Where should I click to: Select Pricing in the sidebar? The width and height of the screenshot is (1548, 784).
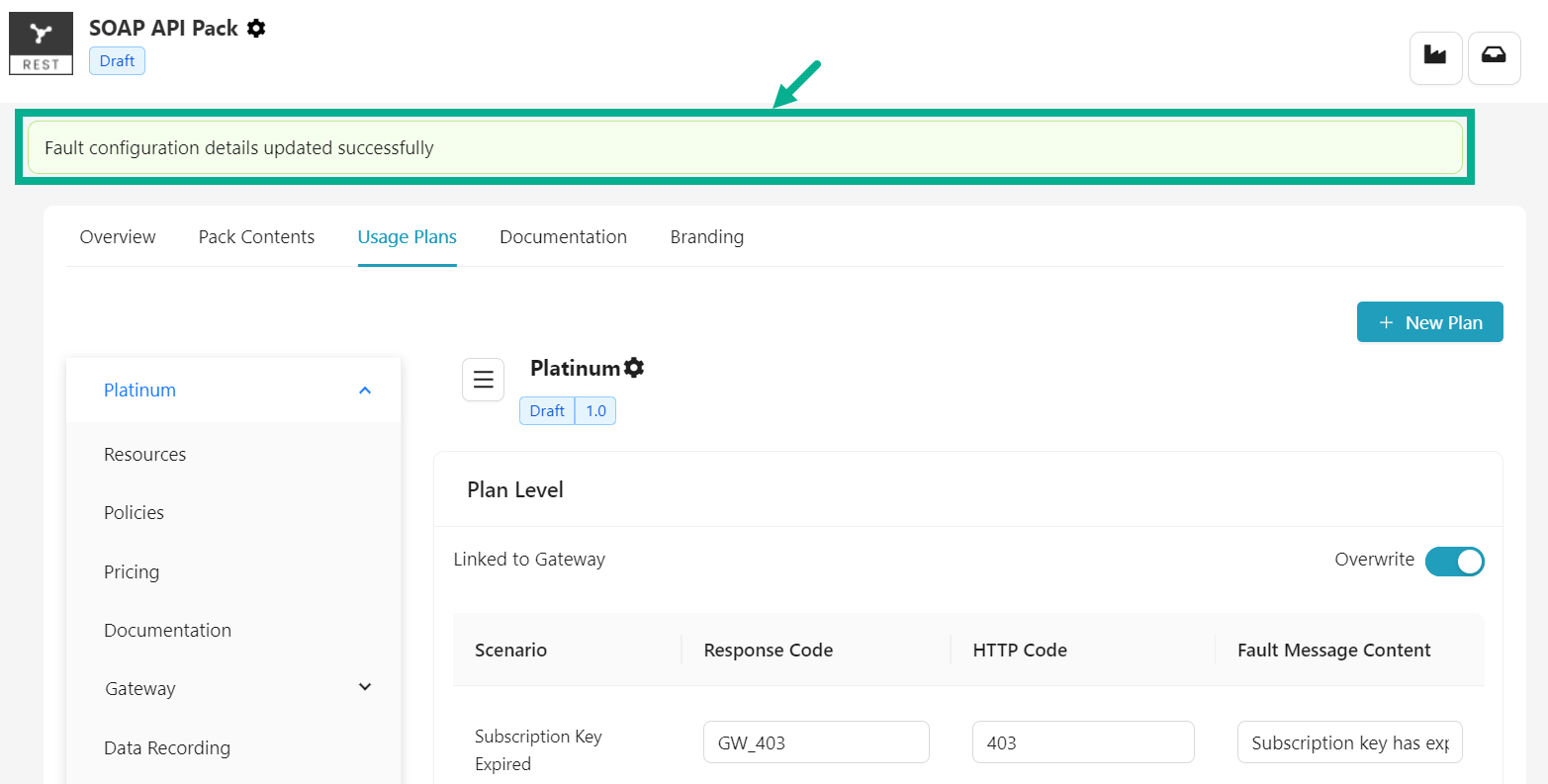[132, 572]
